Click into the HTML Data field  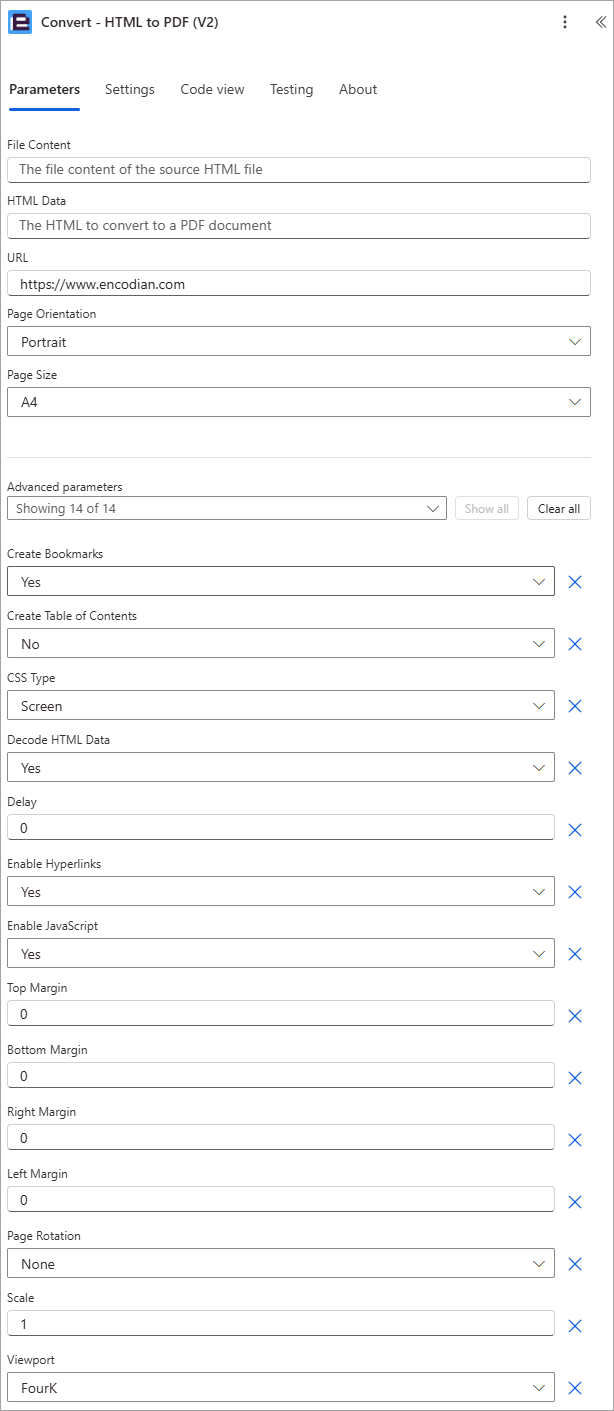coord(299,225)
